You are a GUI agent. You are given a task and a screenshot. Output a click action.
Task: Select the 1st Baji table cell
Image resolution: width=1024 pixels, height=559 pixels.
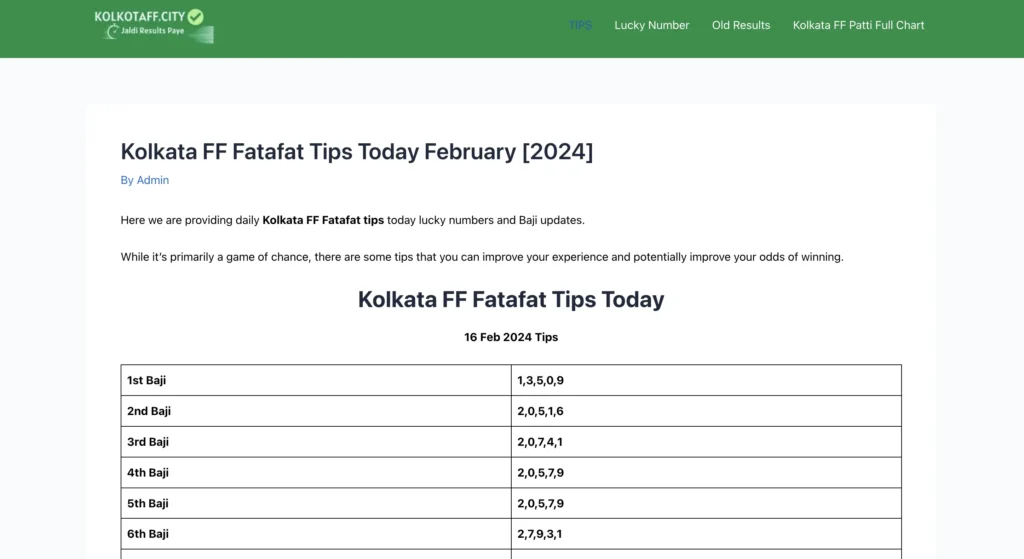click(147, 380)
